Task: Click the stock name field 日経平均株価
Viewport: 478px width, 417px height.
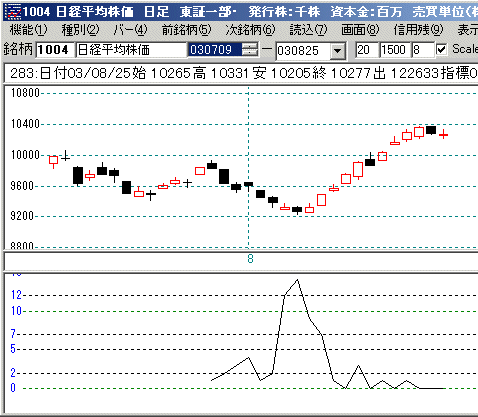Action: (131, 50)
